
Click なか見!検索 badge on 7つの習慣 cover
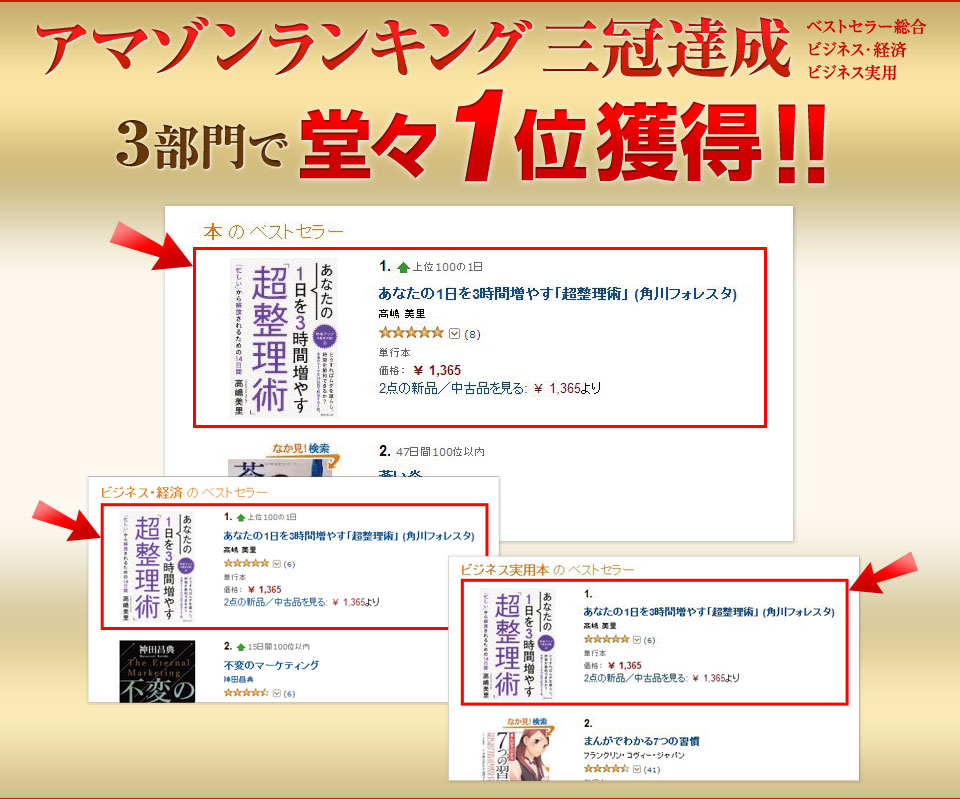pyautogui.click(x=527, y=722)
